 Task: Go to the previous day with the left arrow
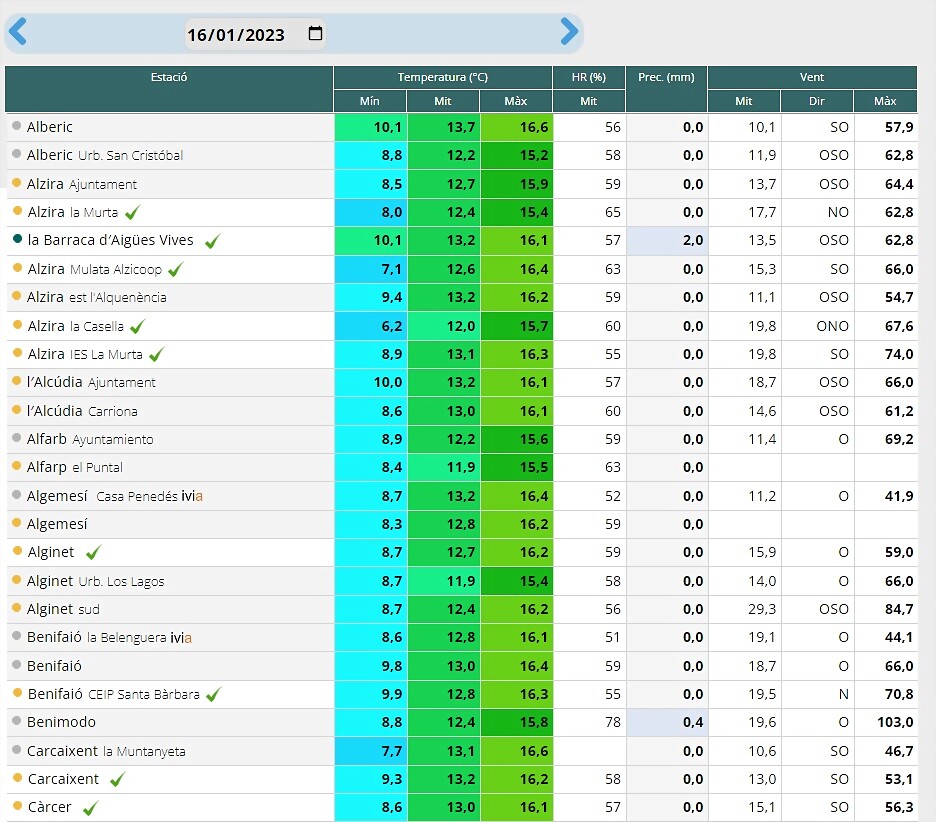click(x=18, y=32)
